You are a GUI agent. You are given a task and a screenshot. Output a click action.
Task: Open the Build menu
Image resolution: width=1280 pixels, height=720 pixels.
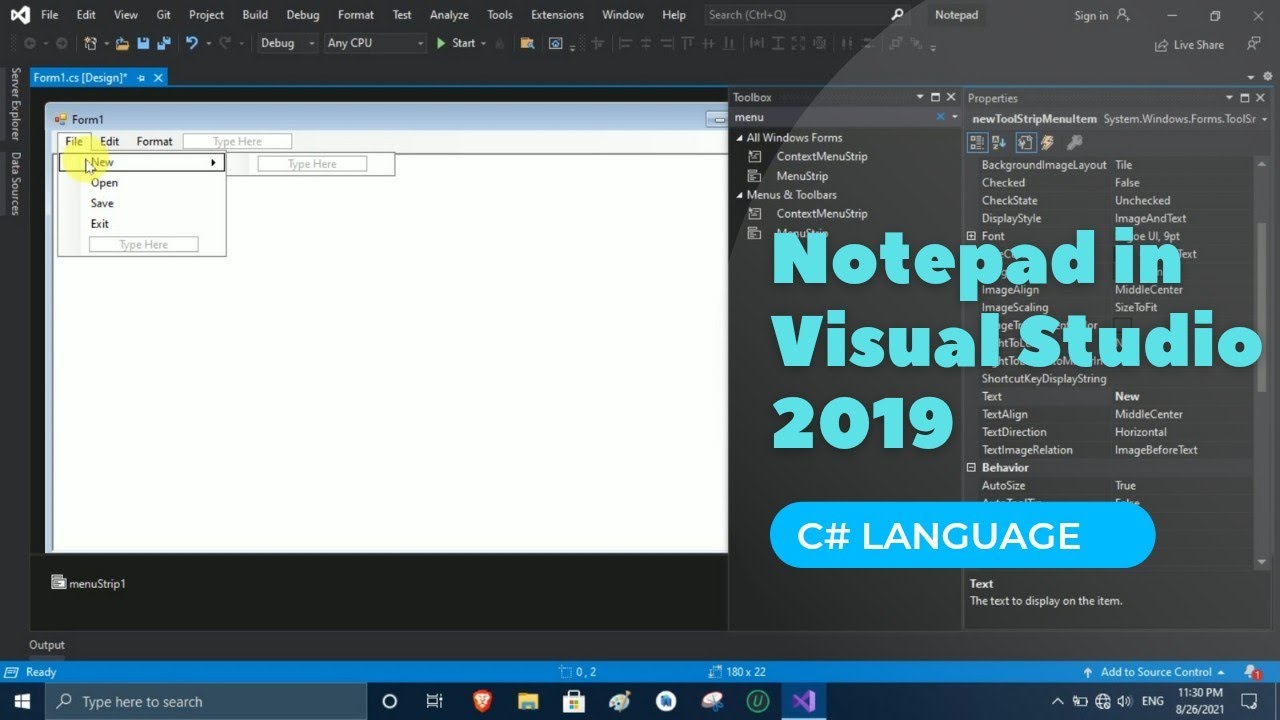tap(255, 15)
